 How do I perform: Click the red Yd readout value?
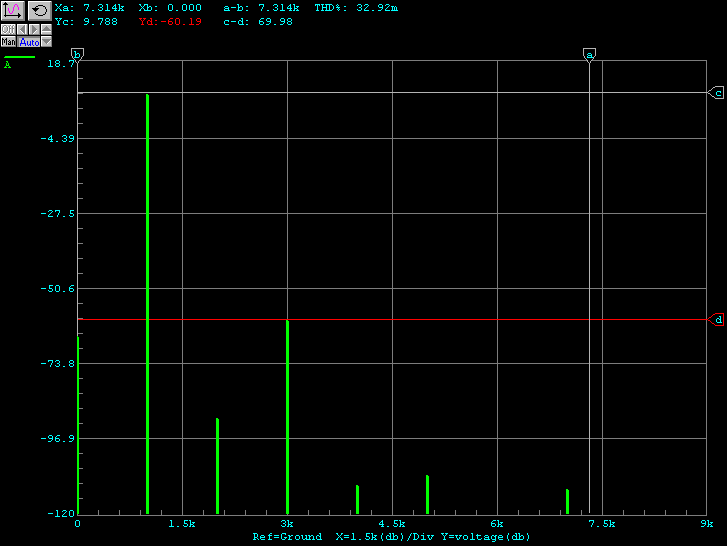181,21
